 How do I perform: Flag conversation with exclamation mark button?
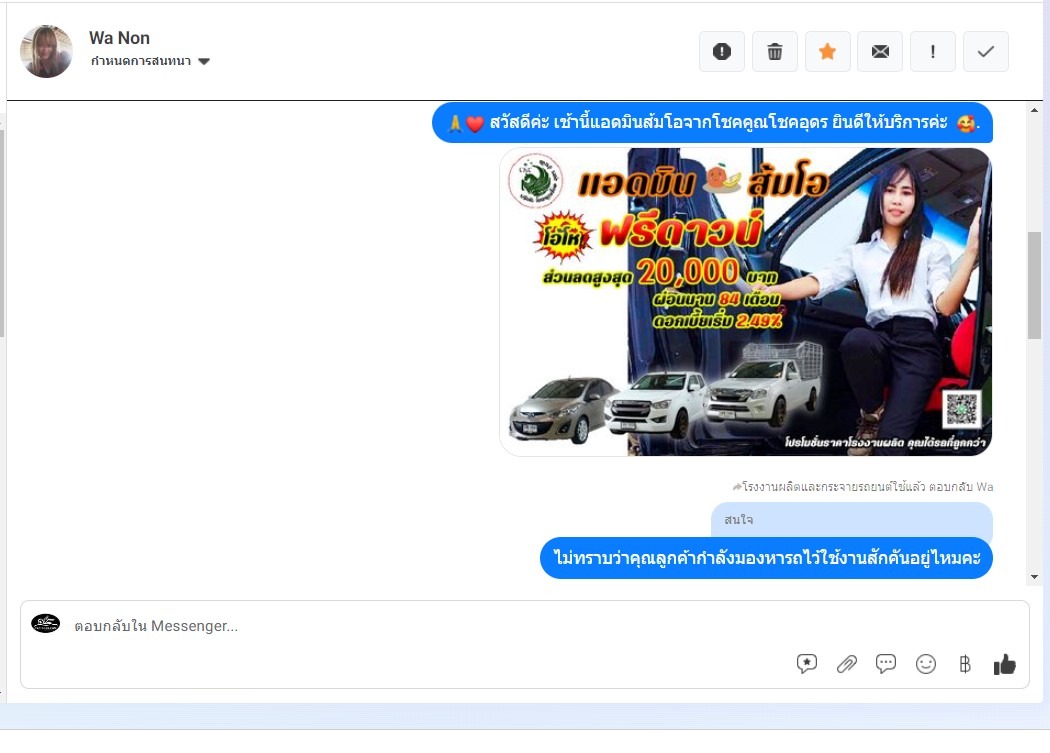pyautogui.click(x=933, y=52)
